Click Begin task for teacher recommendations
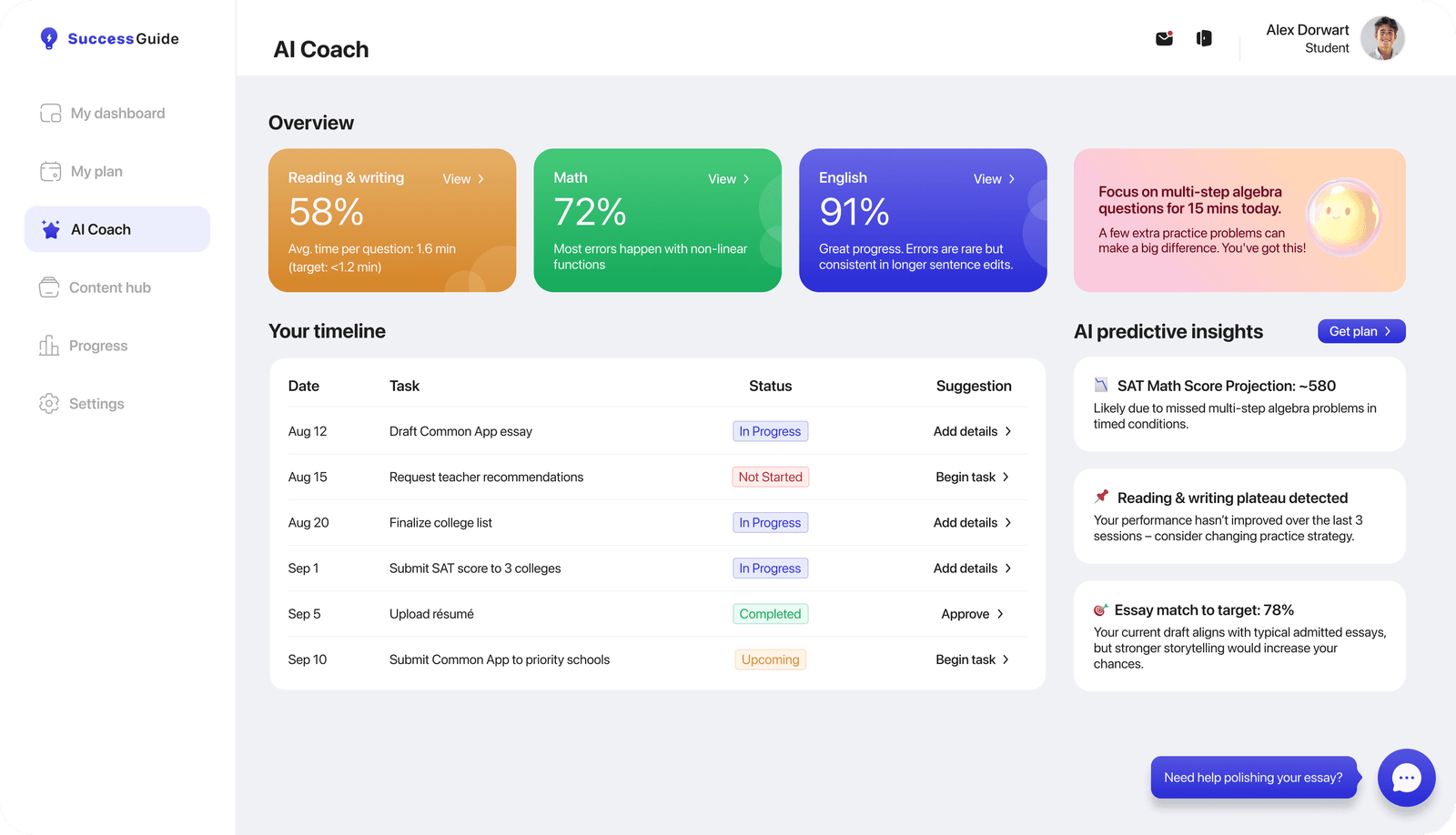 coord(972,478)
